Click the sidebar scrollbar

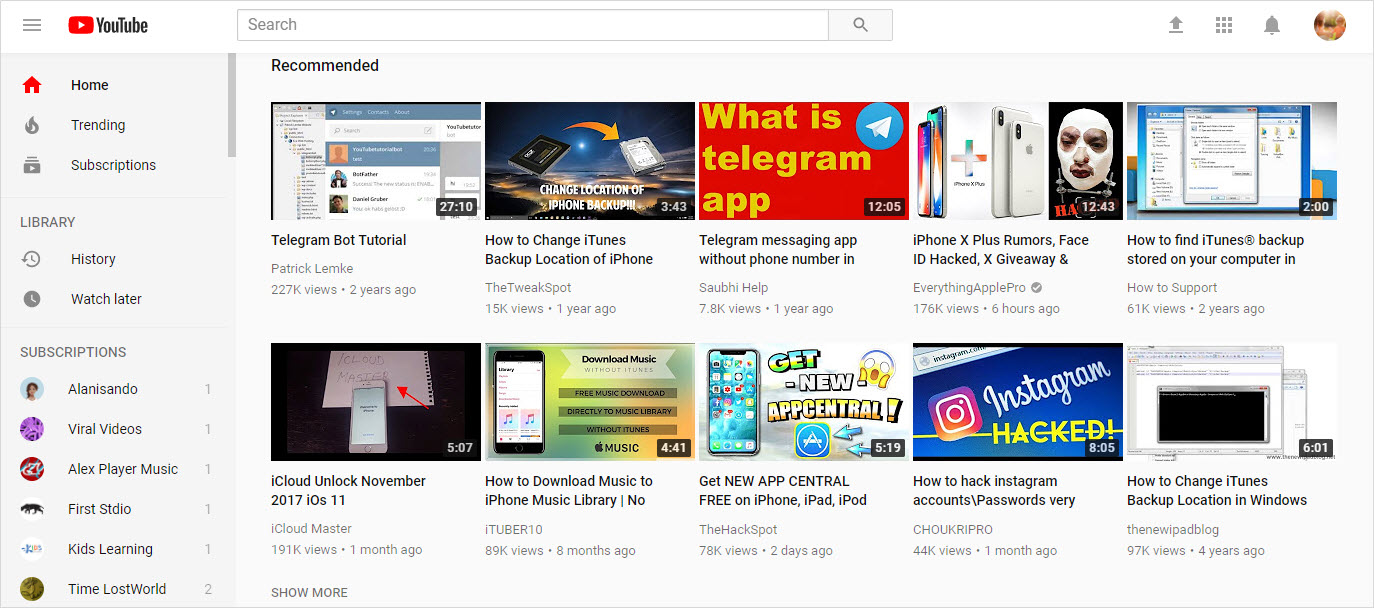coord(232,105)
